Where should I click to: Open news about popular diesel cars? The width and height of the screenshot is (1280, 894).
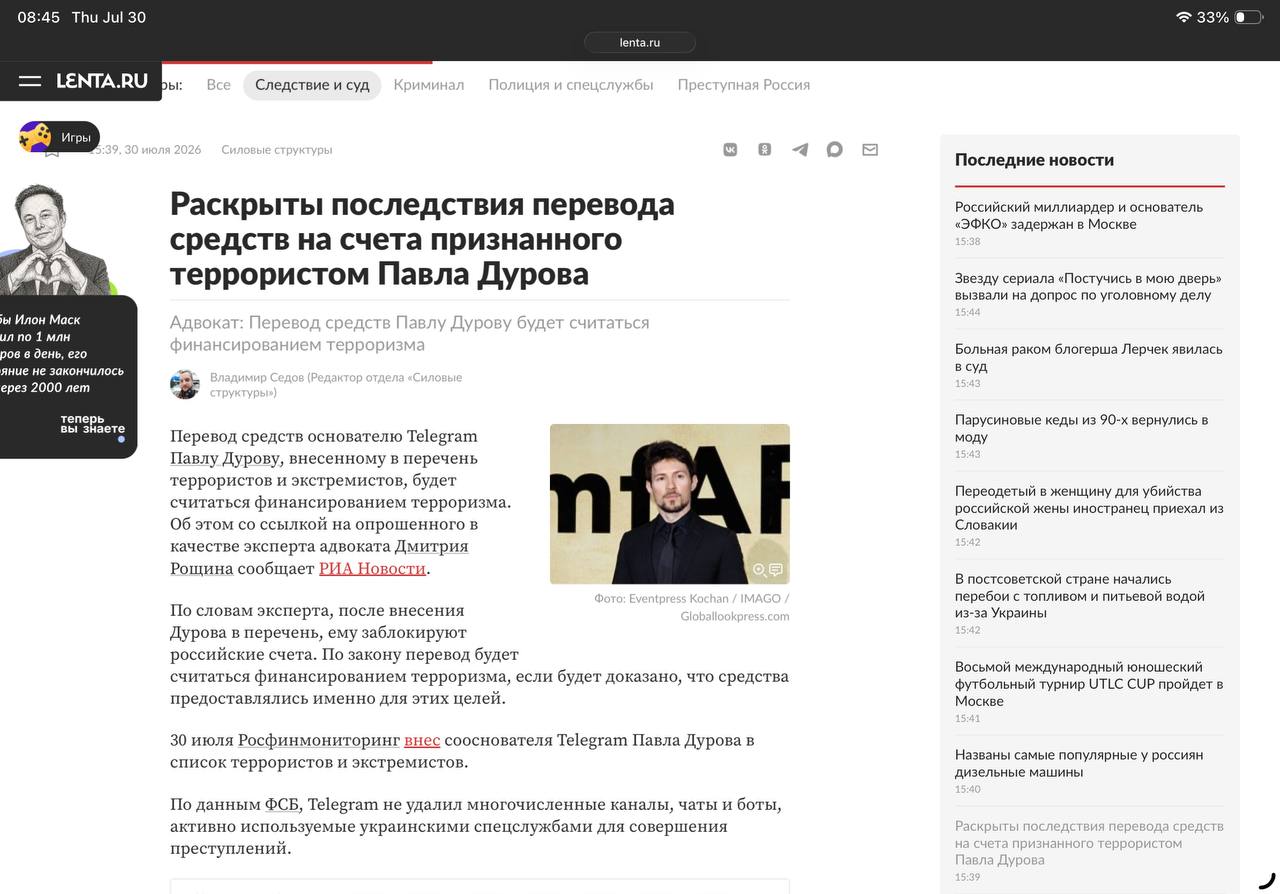pyautogui.click(x=1079, y=763)
